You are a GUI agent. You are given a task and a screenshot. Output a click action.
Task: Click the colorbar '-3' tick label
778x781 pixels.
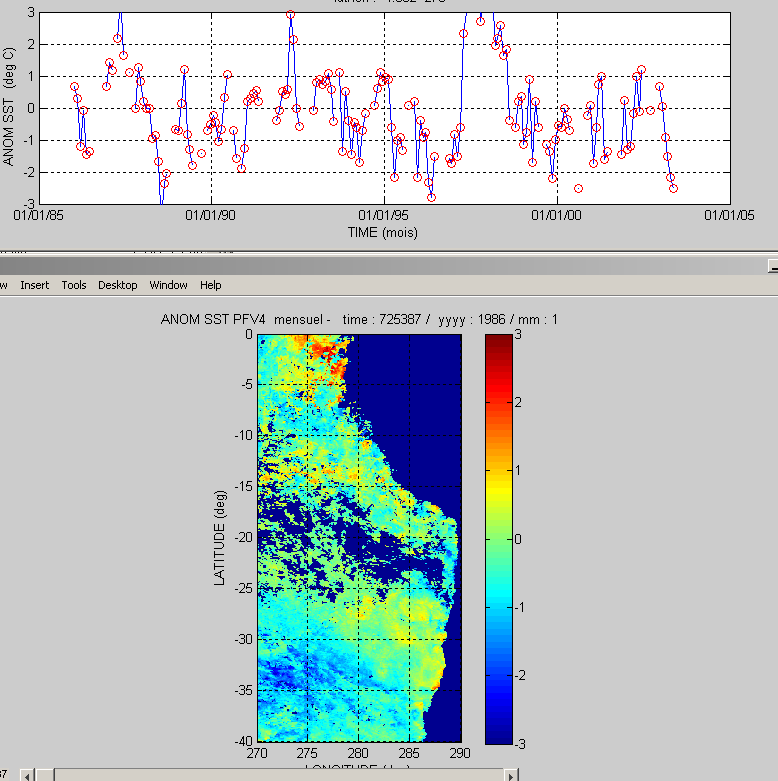[519, 744]
